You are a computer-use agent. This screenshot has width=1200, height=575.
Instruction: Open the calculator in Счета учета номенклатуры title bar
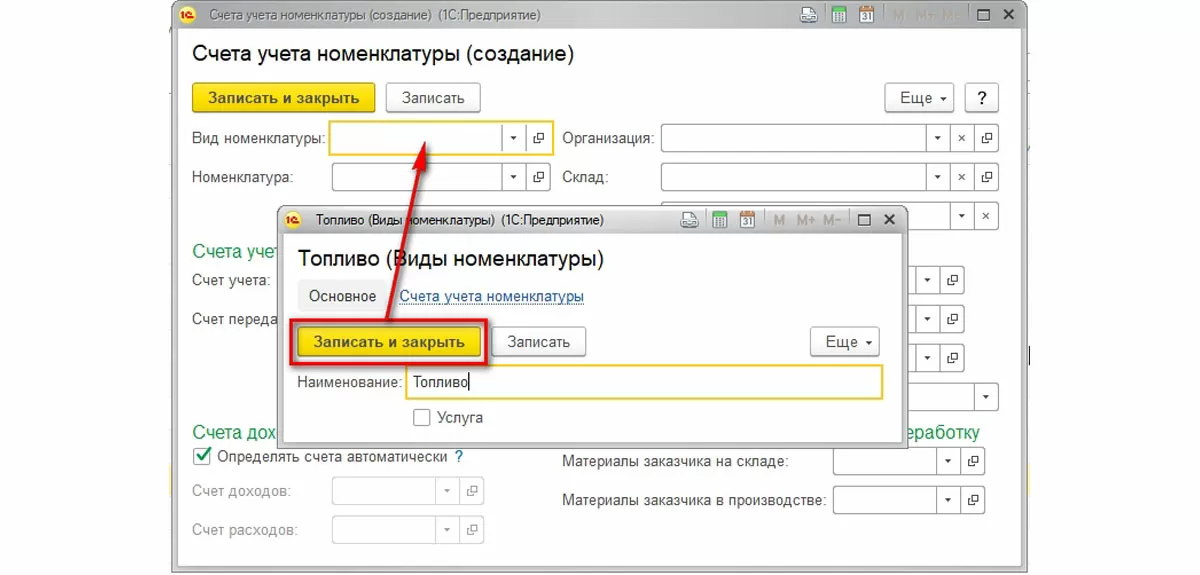(839, 15)
